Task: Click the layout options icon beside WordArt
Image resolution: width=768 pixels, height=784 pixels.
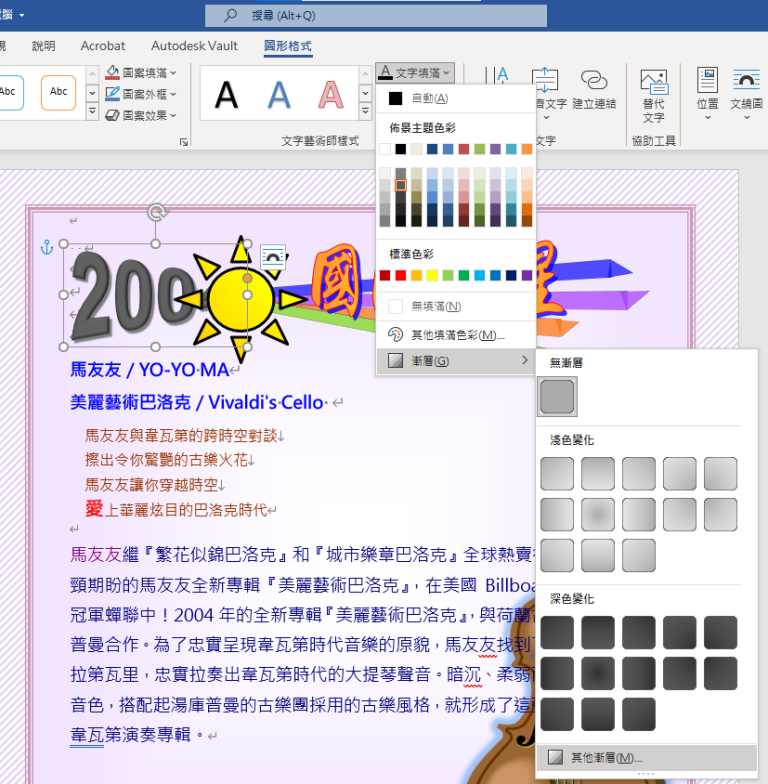Action: coord(274,257)
